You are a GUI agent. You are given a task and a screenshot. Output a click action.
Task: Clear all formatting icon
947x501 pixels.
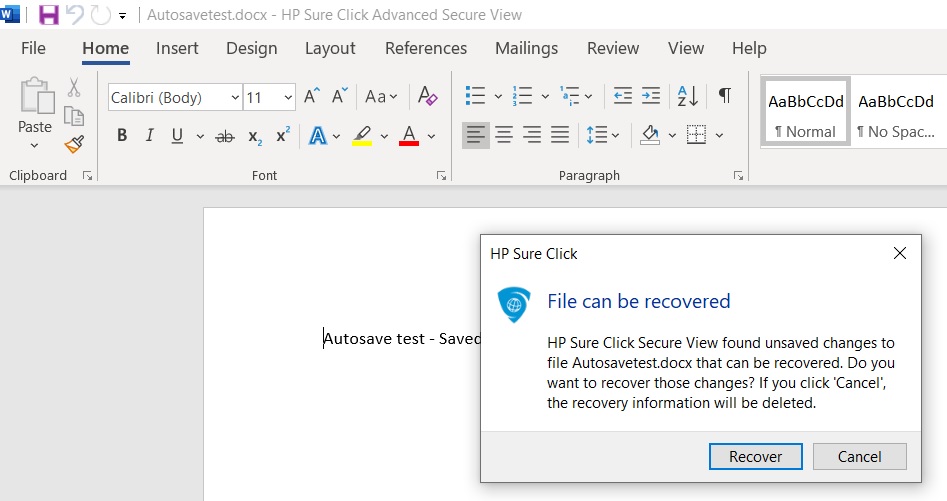[428, 96]
